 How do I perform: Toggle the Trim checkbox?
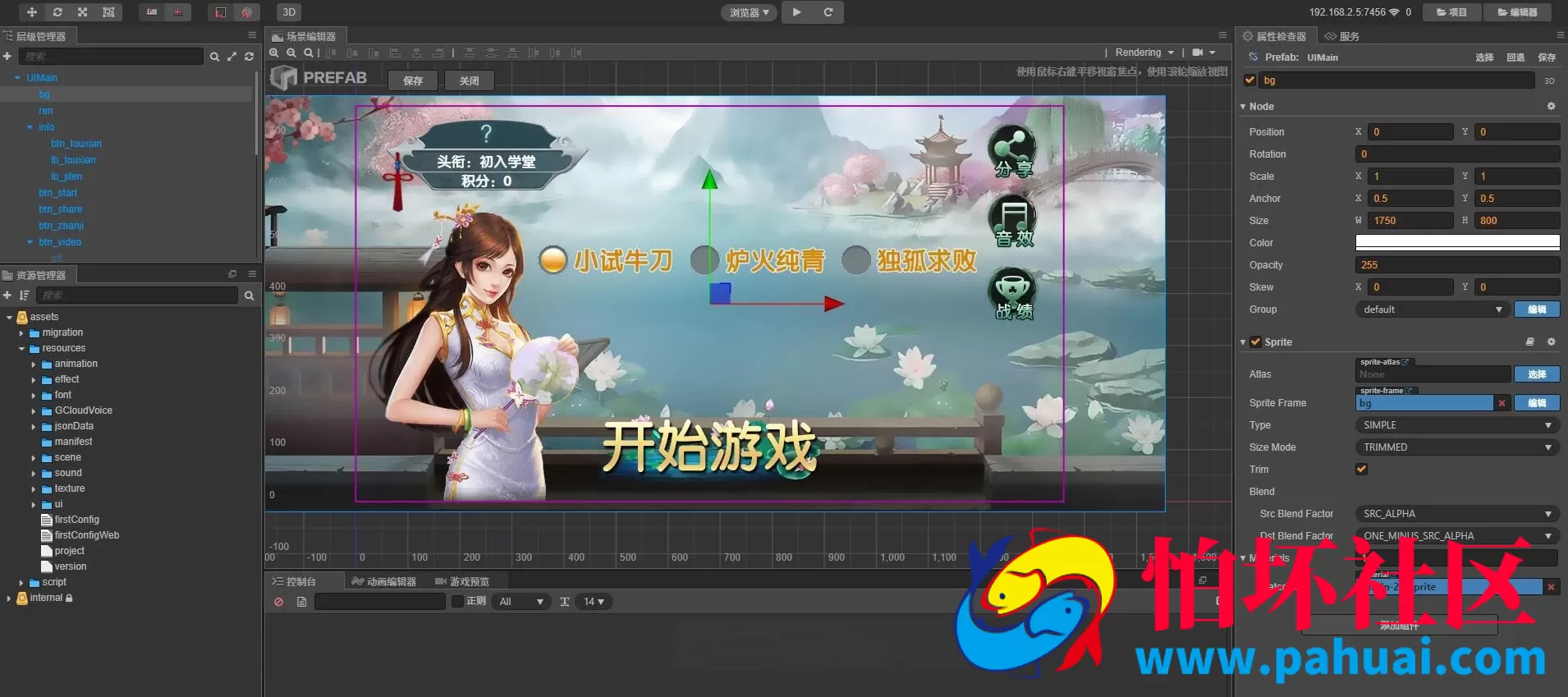1362,470
